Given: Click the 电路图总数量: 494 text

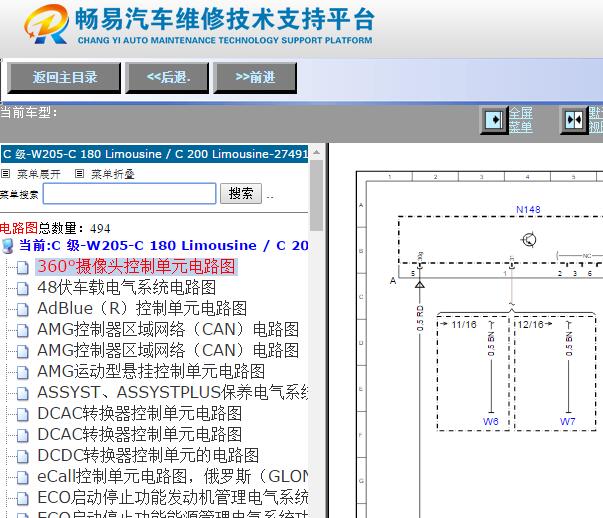Looking at the screenshot, I should pos(55,228).
